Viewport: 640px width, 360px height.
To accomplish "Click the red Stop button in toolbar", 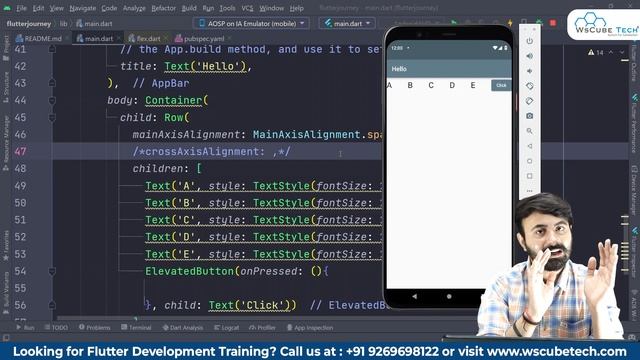I will coord(553,23).
